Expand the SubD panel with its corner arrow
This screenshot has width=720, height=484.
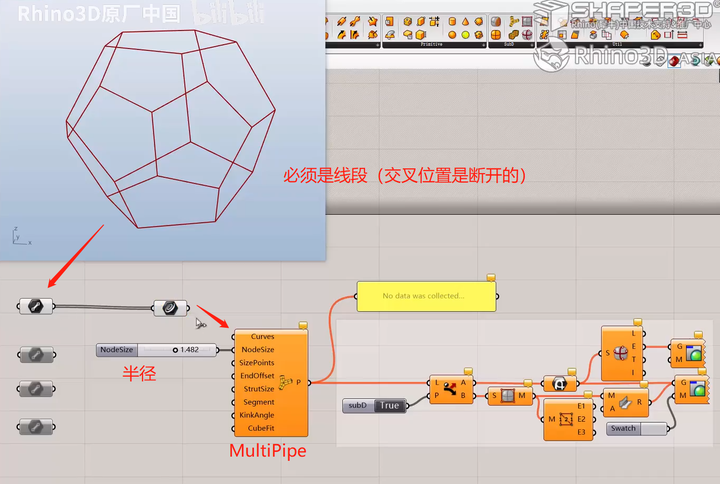[533, 45]
